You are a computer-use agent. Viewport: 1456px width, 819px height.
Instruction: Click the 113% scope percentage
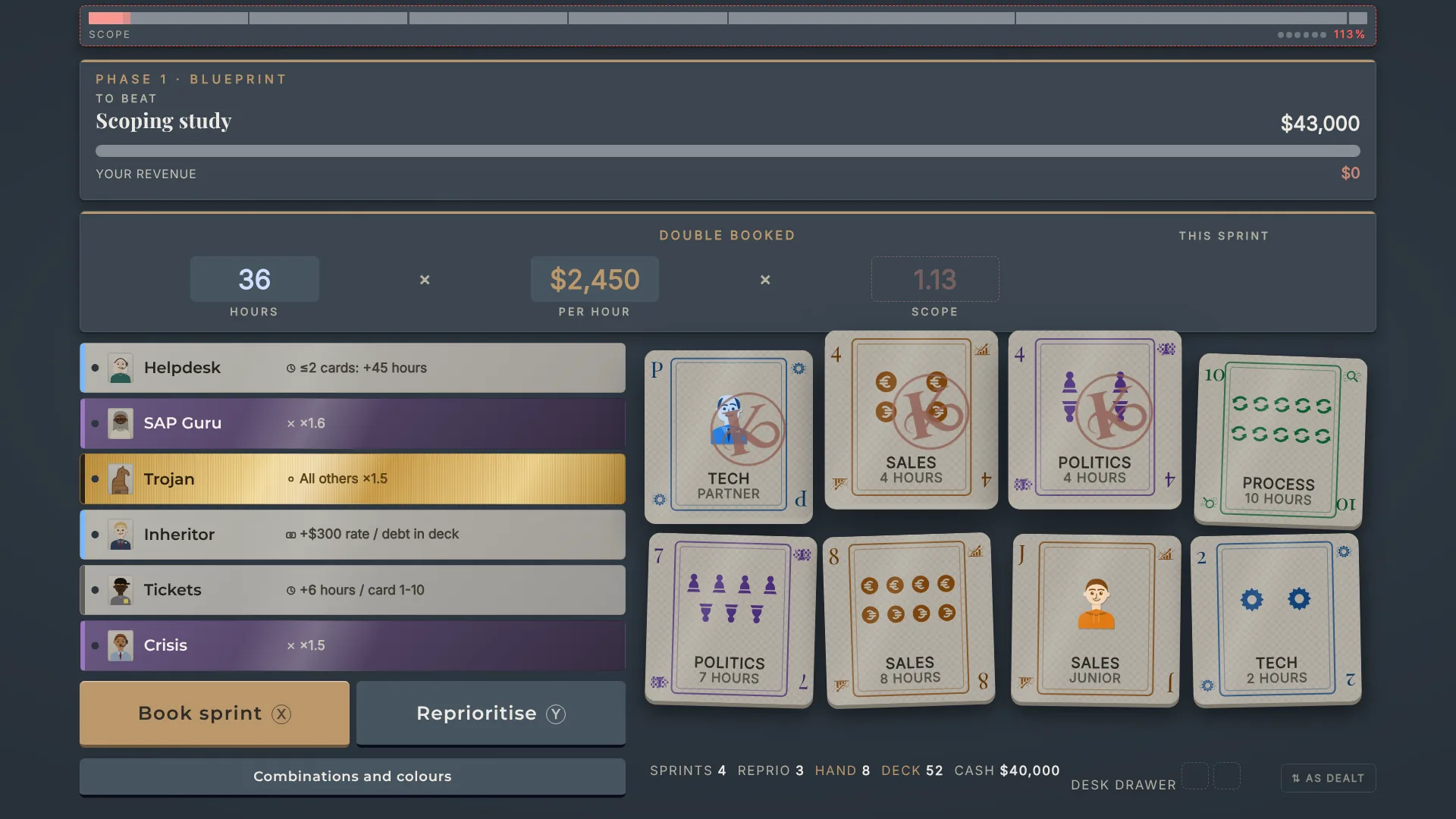(1349, 34)
